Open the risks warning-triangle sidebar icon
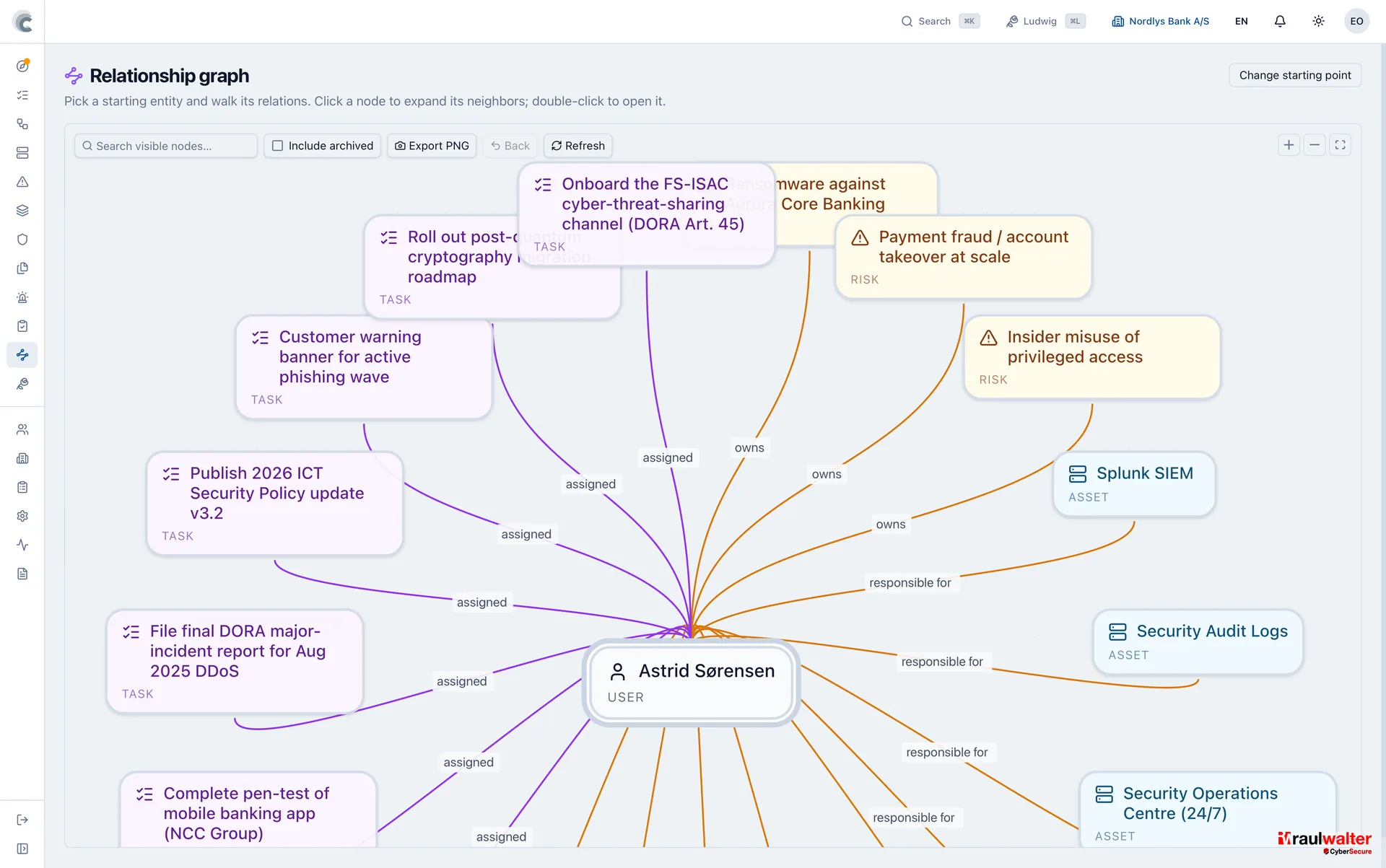Screen dimensions: 1386x868 [x=22, y=182]
